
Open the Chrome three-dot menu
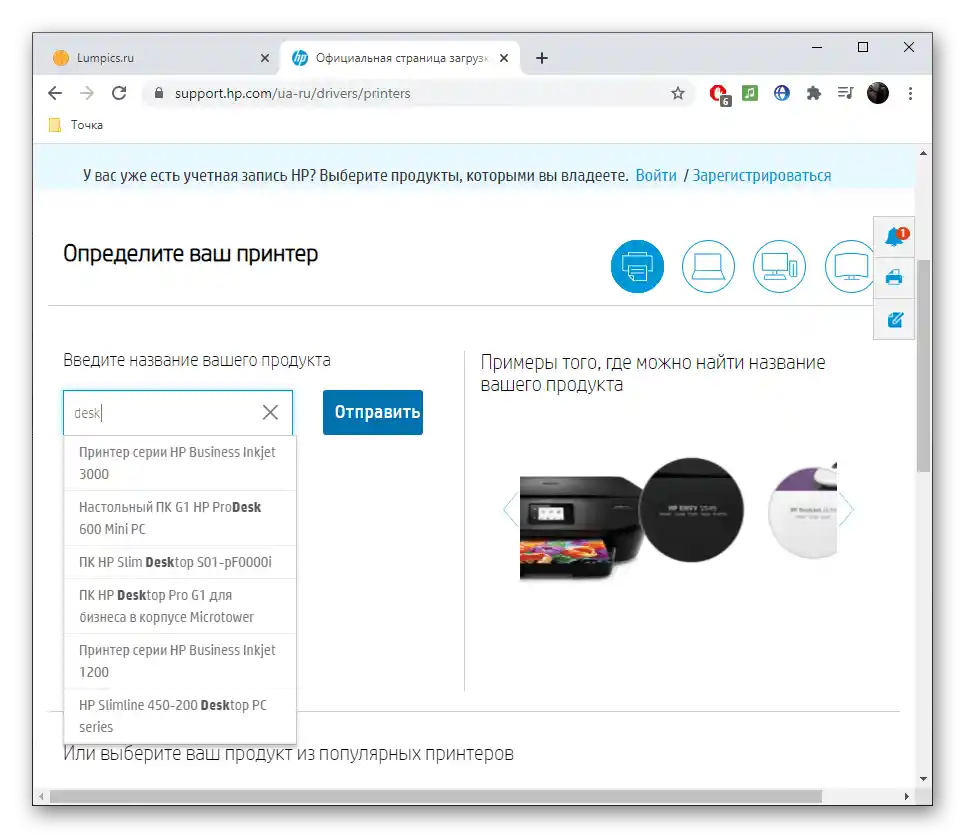pos(910,94)
